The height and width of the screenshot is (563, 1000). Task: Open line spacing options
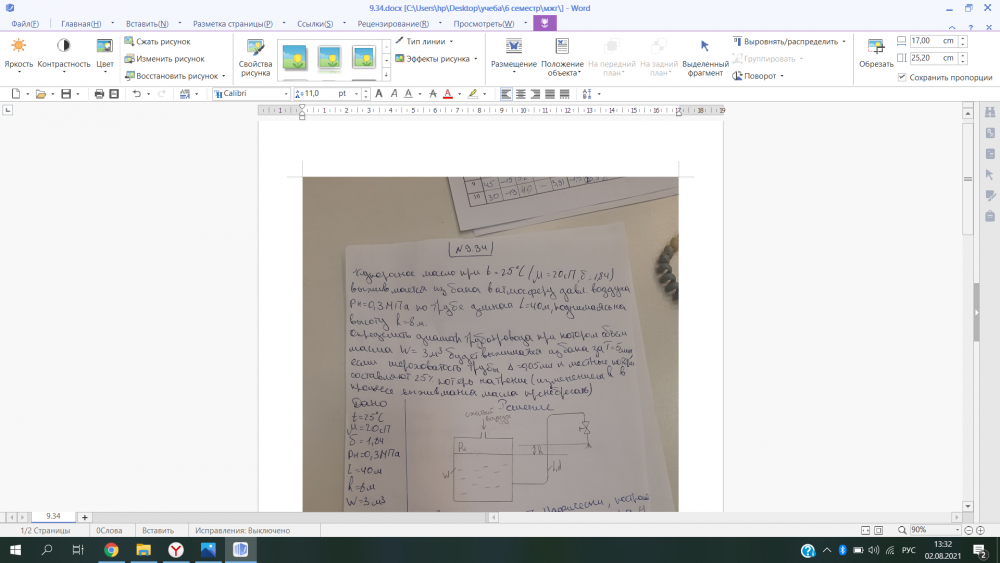point(587,94)
